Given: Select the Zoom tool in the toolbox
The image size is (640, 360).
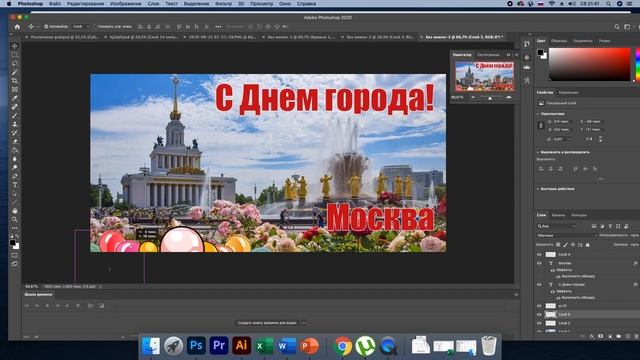Looking at the screenshot, I should [15, 219].
